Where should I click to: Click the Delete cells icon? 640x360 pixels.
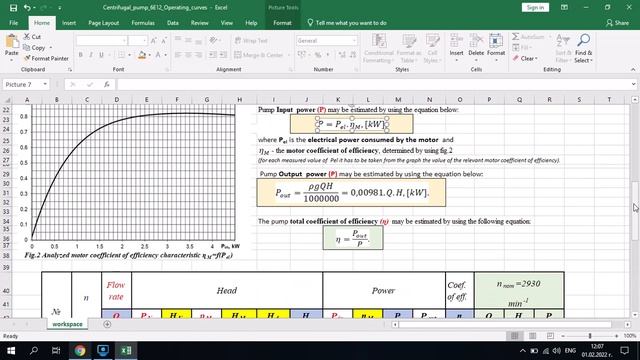(x=476, y=41)
